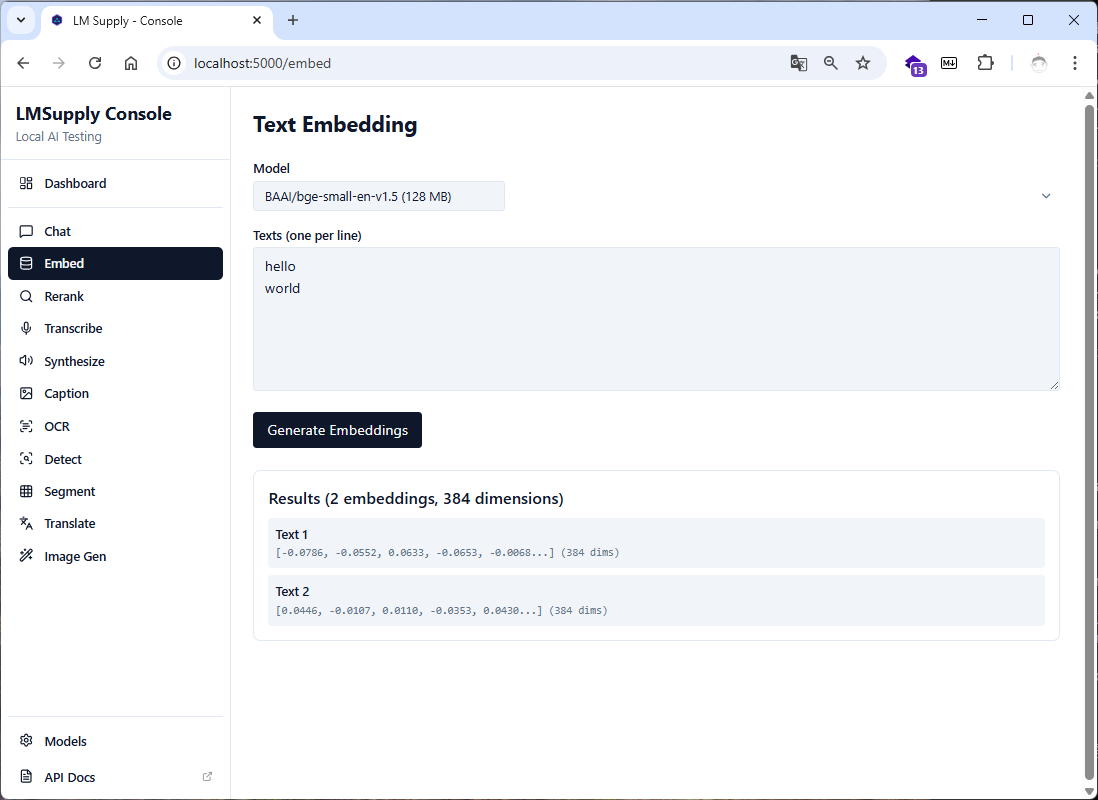Bookmark this page with the star icon
1098x800 pixels.
pos(863,63)
